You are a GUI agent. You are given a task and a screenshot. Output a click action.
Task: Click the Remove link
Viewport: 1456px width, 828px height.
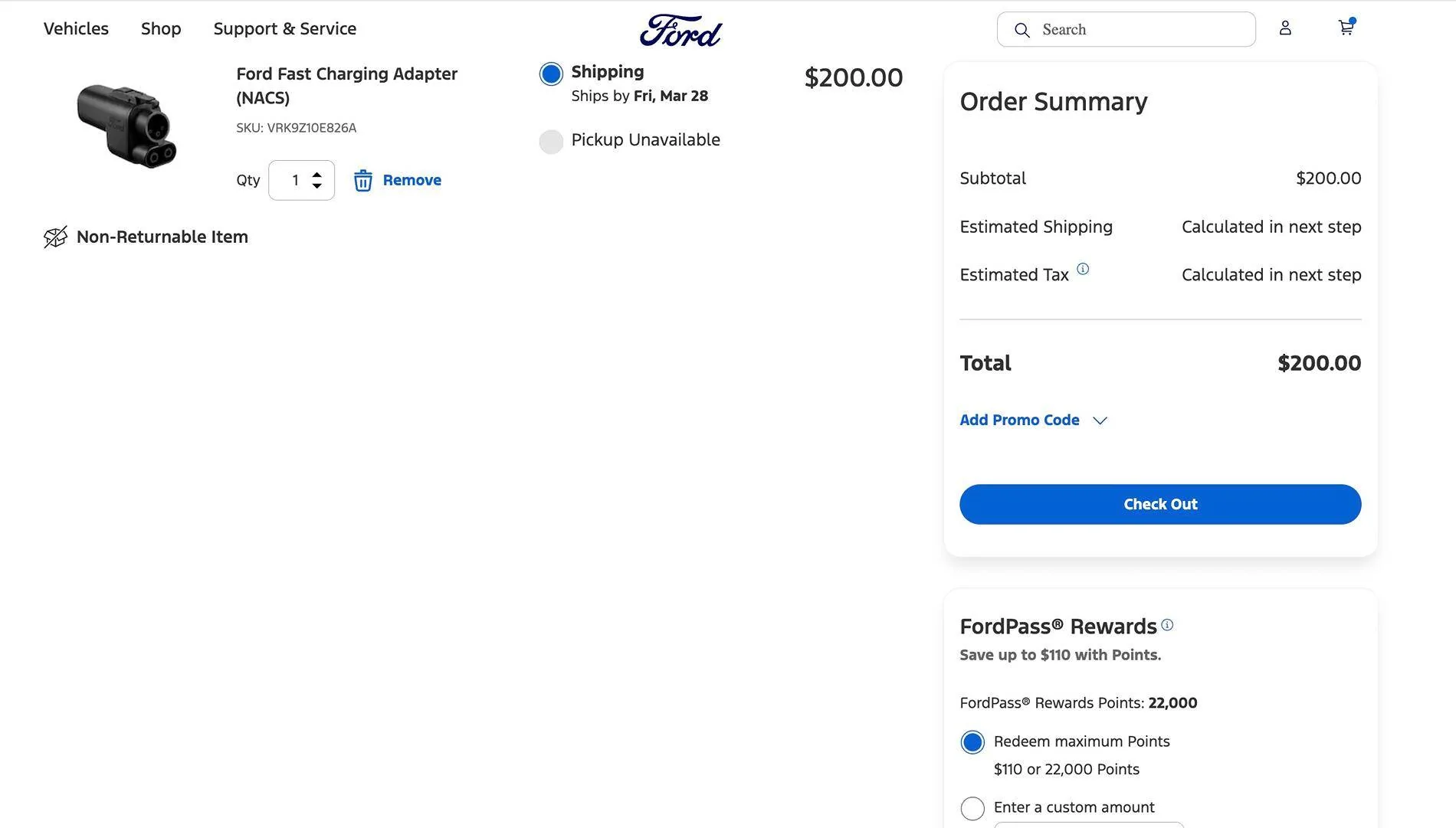(x=412, y=181)
